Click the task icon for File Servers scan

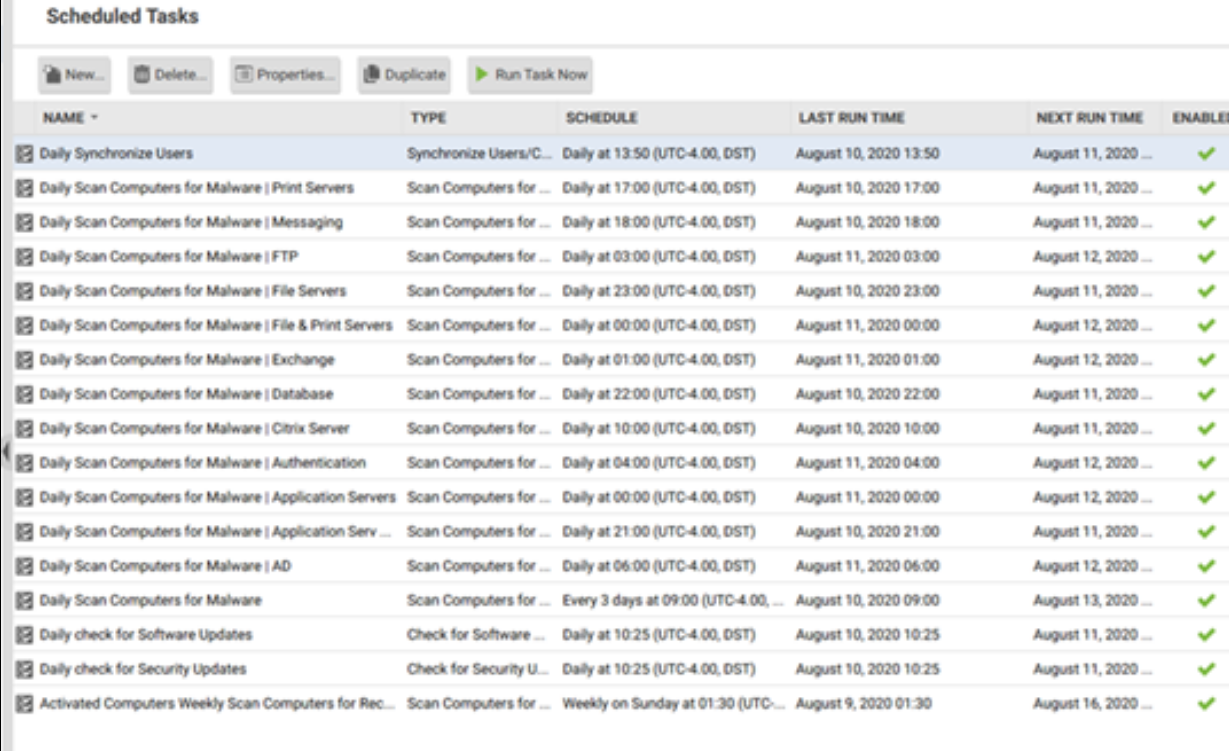pos(25,291)
